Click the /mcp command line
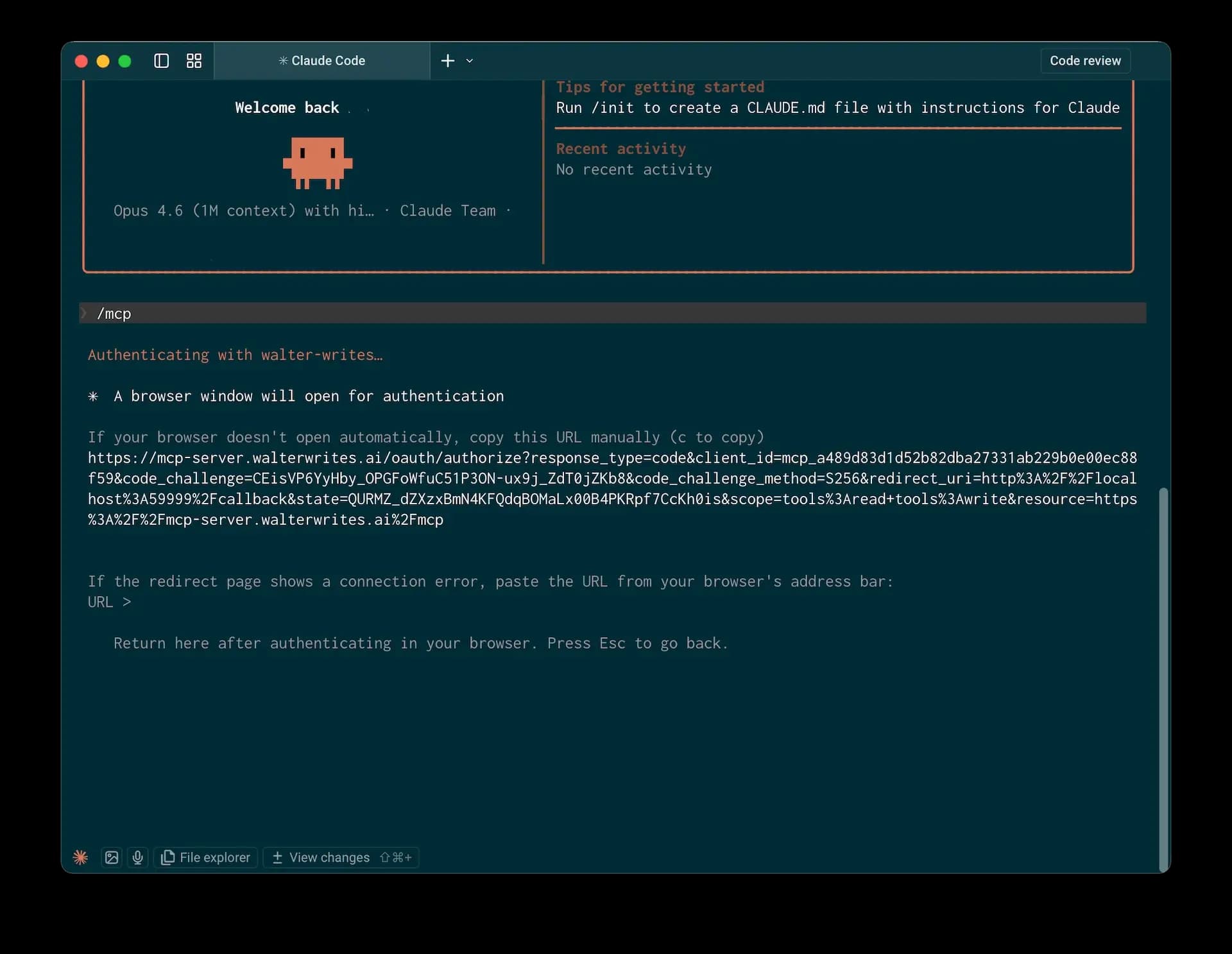1232x954 pixels. tap(613, 313)
